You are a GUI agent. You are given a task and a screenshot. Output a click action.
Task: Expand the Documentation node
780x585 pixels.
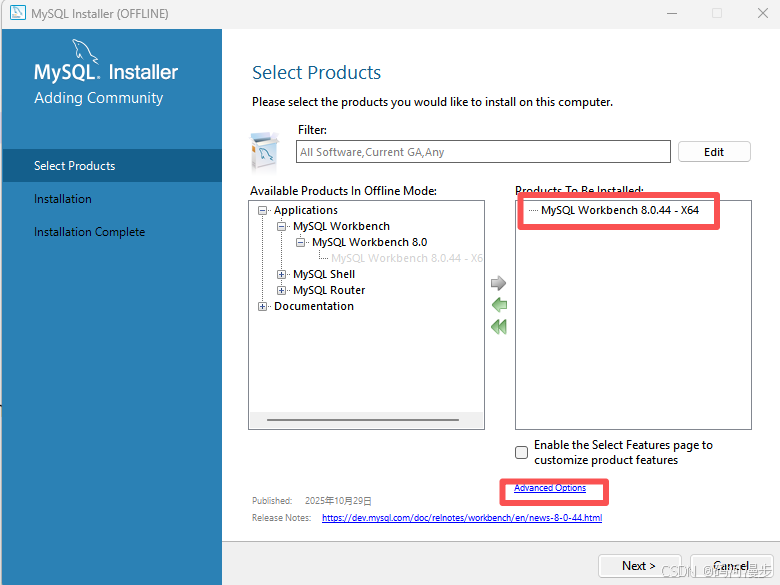[x=262, y=306]
